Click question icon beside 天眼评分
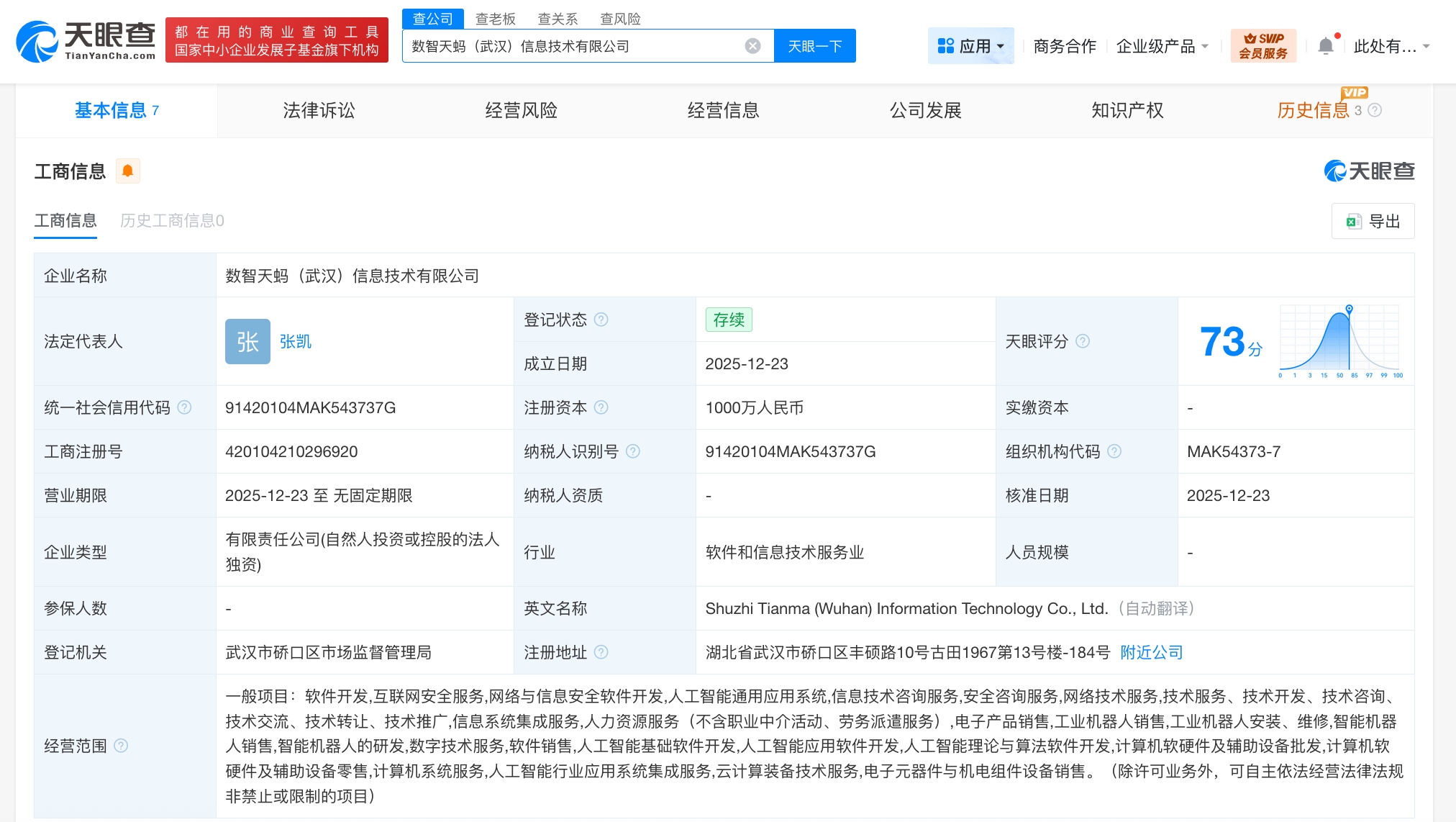 point(1083,341)
